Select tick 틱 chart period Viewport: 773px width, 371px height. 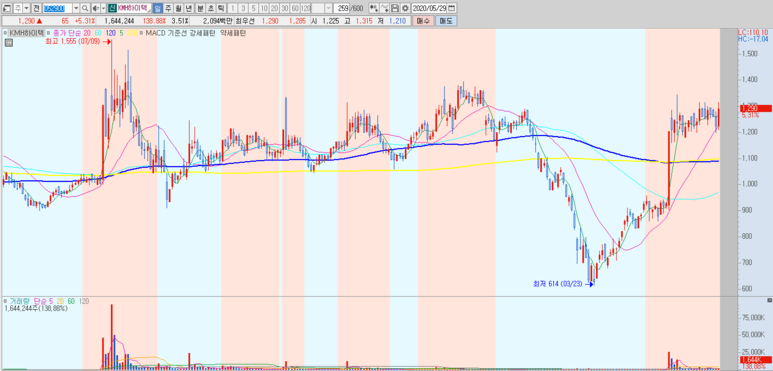point(220,8)
